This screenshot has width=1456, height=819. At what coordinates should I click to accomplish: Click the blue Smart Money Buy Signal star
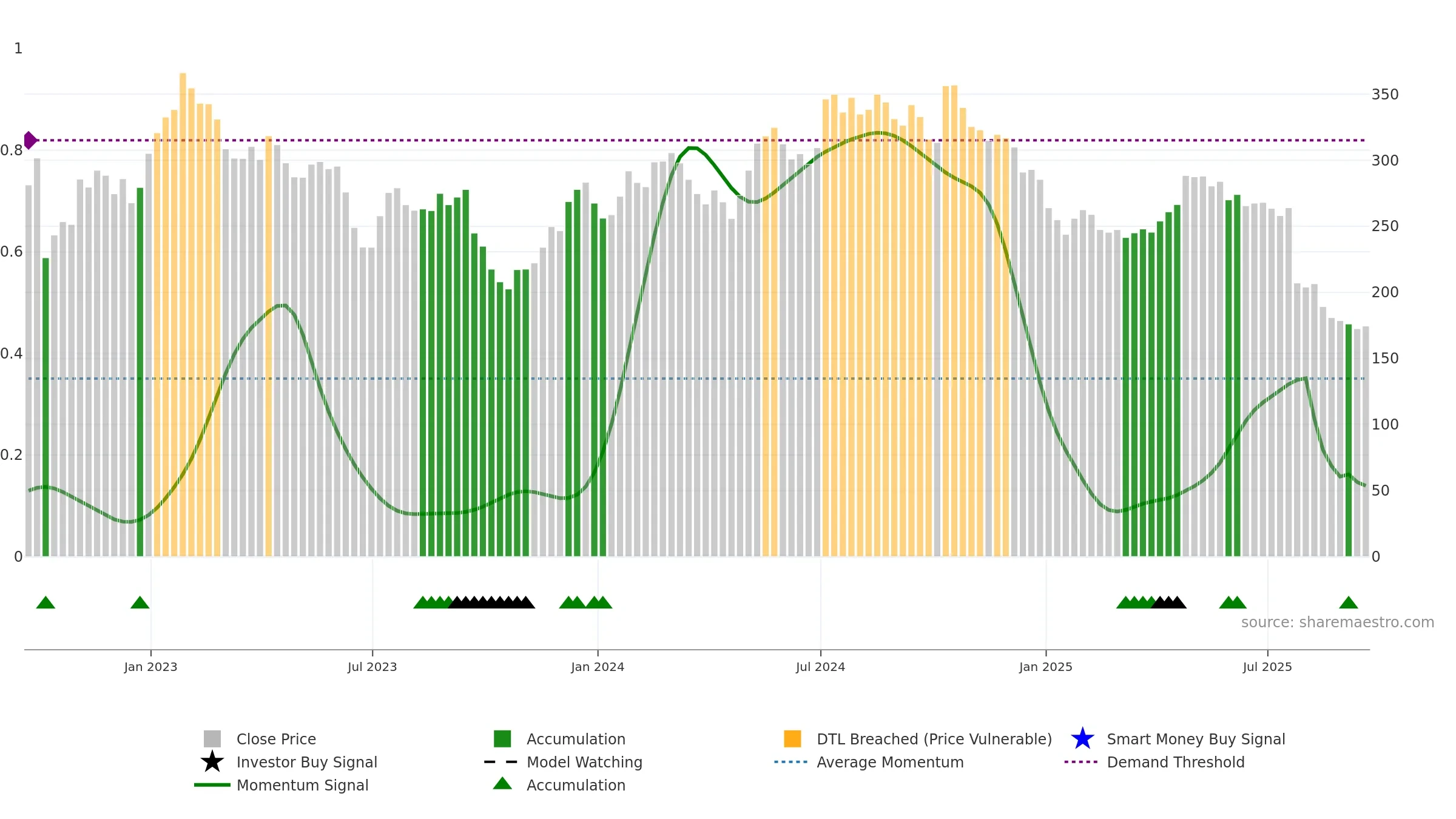pyautogui.click(x=1082, y=739)
